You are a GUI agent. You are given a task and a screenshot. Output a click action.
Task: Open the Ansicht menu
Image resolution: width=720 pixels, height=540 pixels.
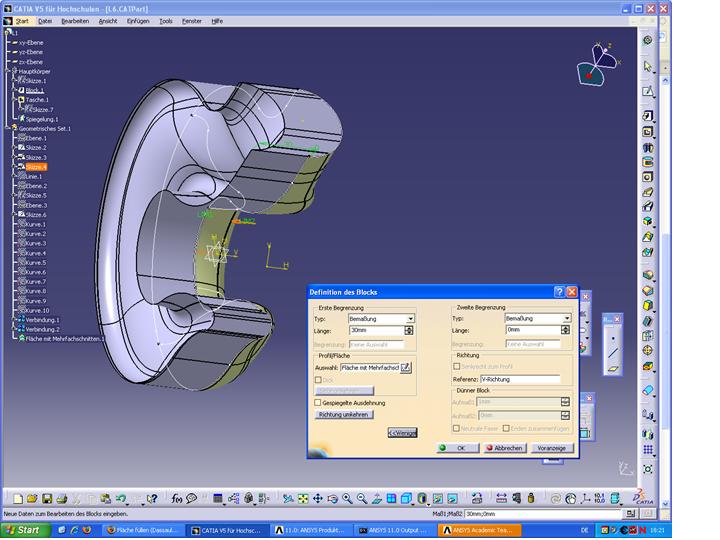pos(108,21)
